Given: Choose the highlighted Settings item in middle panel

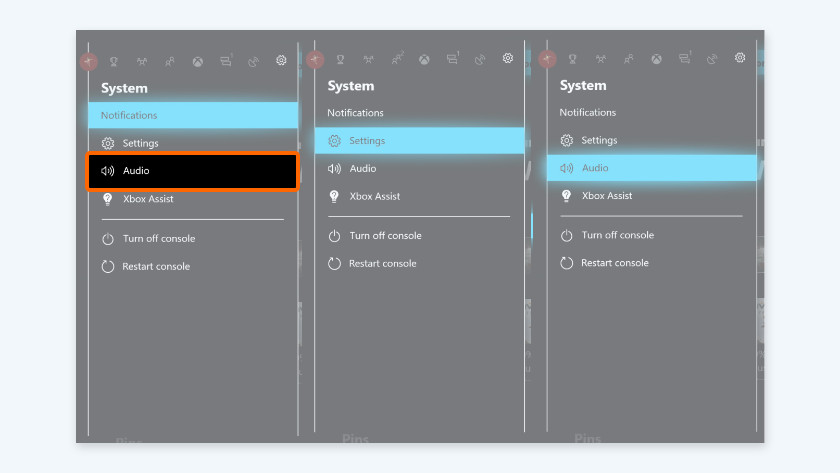Looking at the screenshot, I should (419, 141).
